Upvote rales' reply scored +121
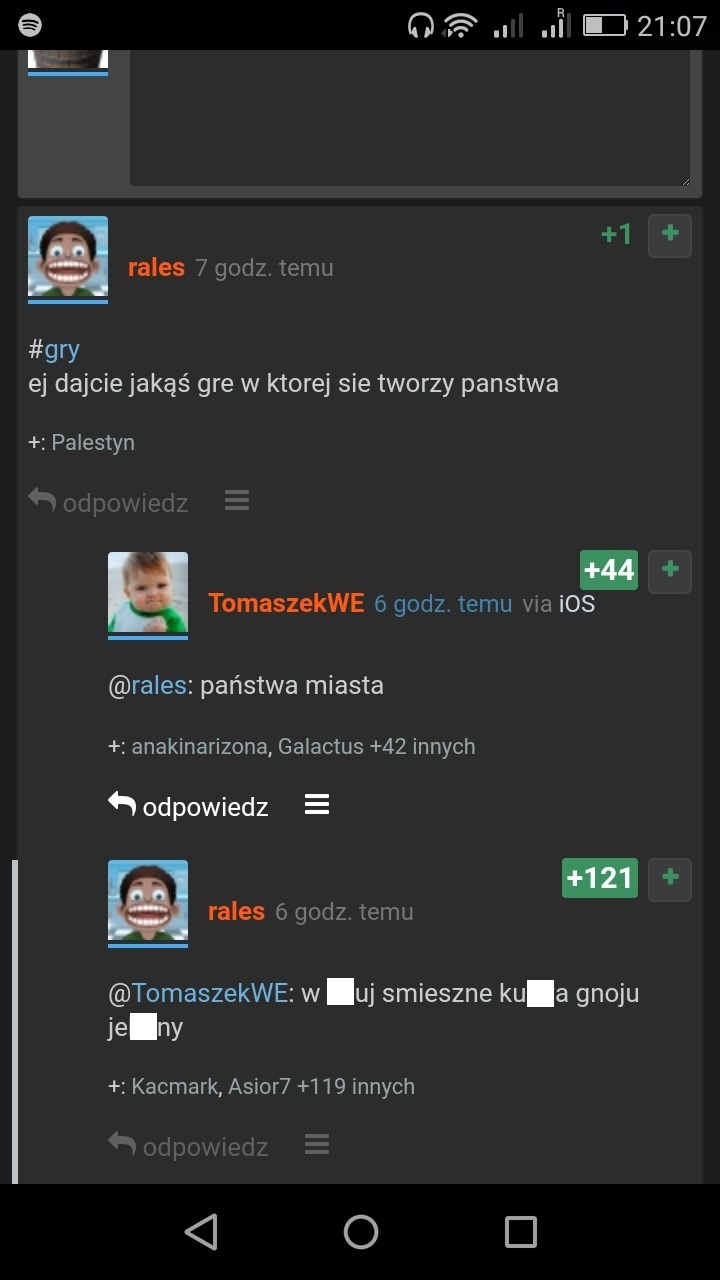This screenshot has height=1280, width=720. tap(670, 879)
